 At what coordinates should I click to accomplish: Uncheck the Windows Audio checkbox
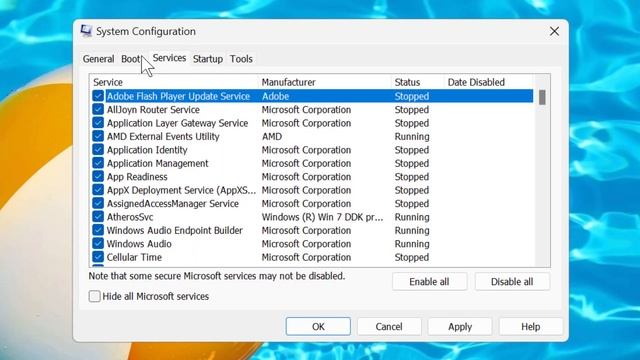tap(98, 244)
